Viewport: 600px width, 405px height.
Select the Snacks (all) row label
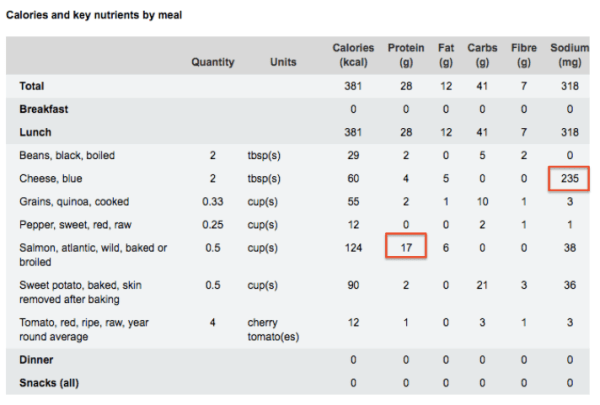pyautogui.click(x=51, y=383)
